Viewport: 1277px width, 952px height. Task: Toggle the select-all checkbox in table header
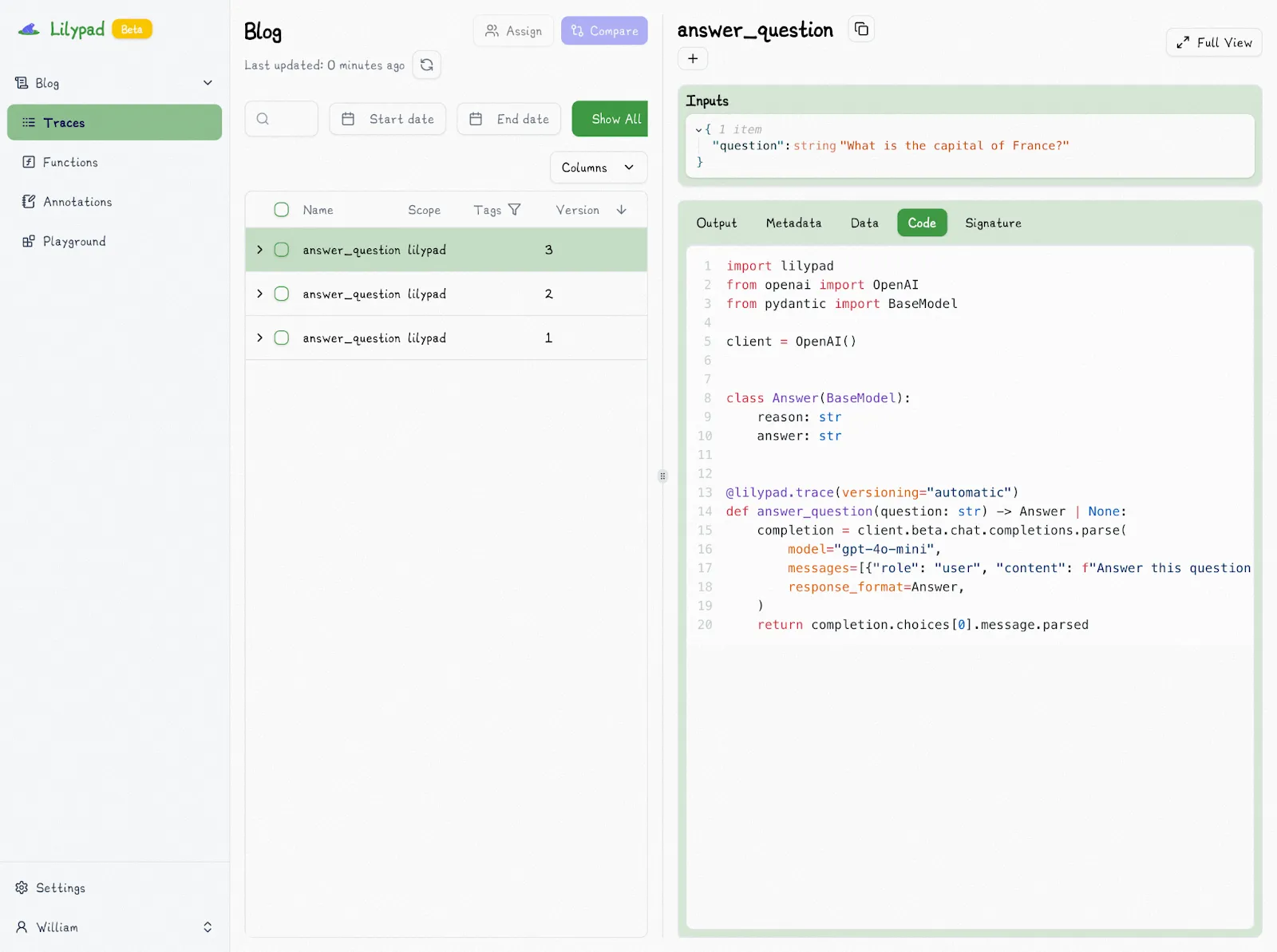[282, 210]
